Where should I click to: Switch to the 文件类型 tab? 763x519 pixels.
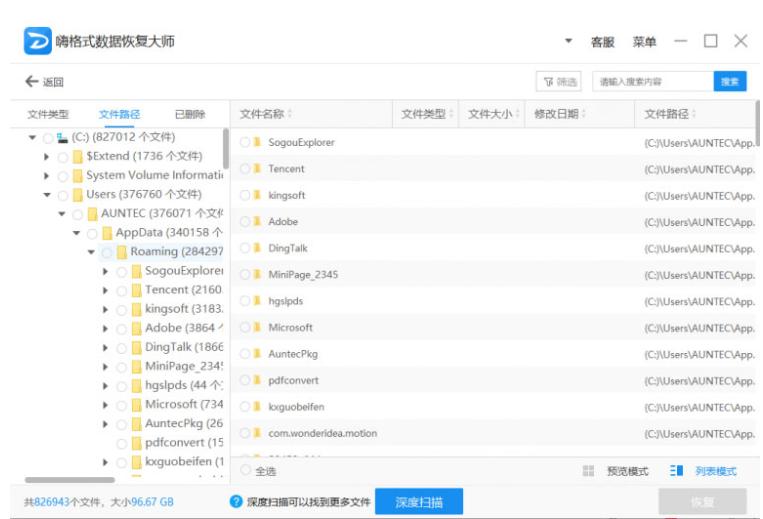(x=48, y=114)
